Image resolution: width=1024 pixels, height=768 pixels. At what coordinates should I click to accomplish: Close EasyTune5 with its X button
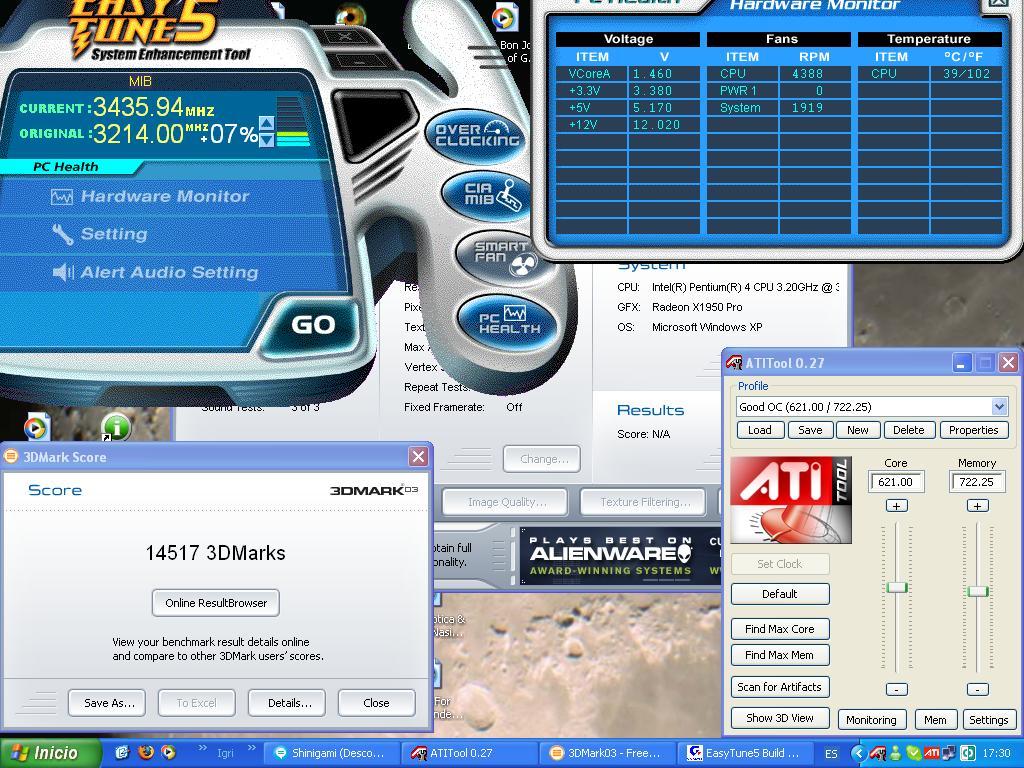tap(345, 37)
